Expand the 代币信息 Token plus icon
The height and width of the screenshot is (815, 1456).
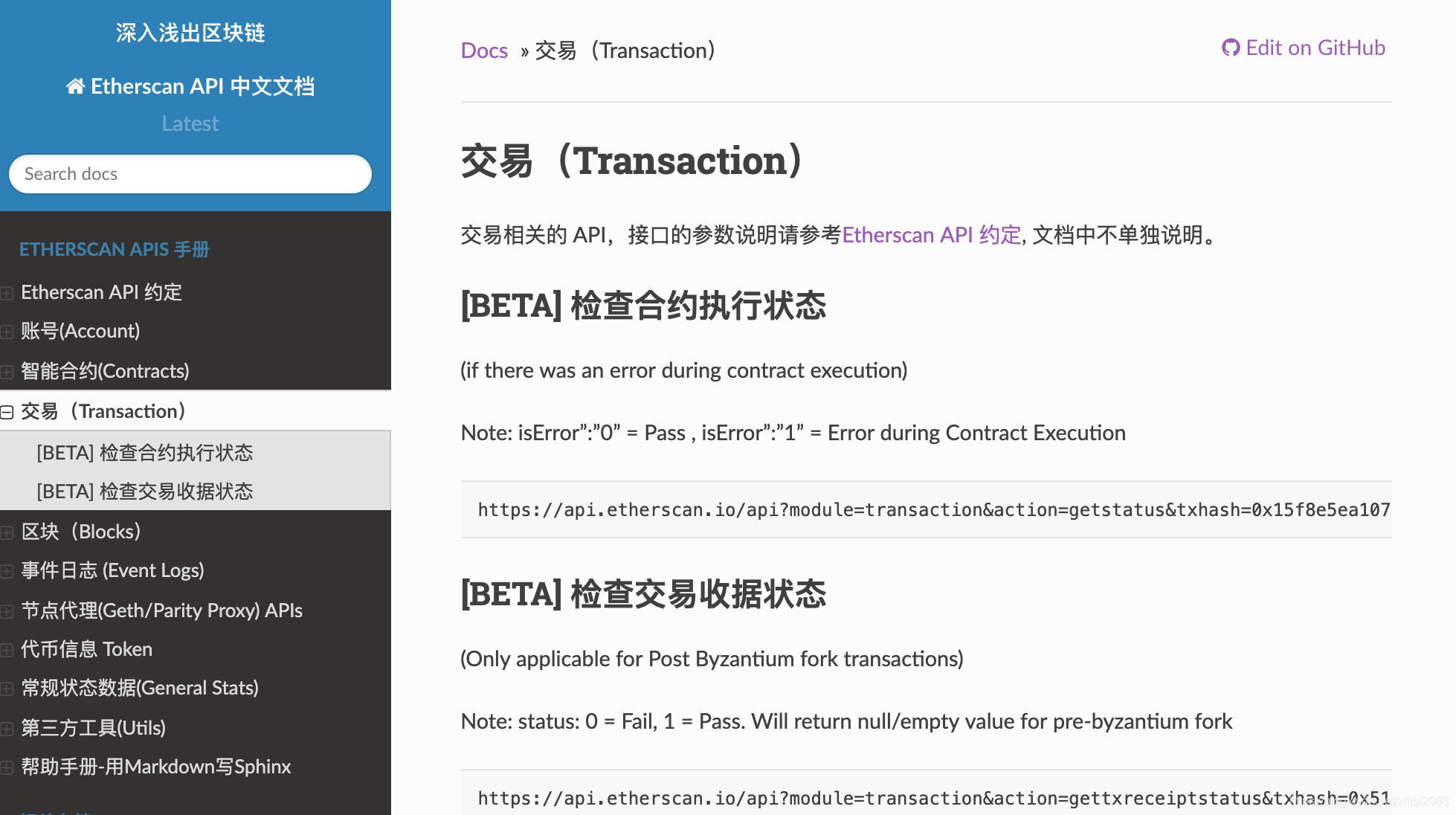[x=7, y=650]
